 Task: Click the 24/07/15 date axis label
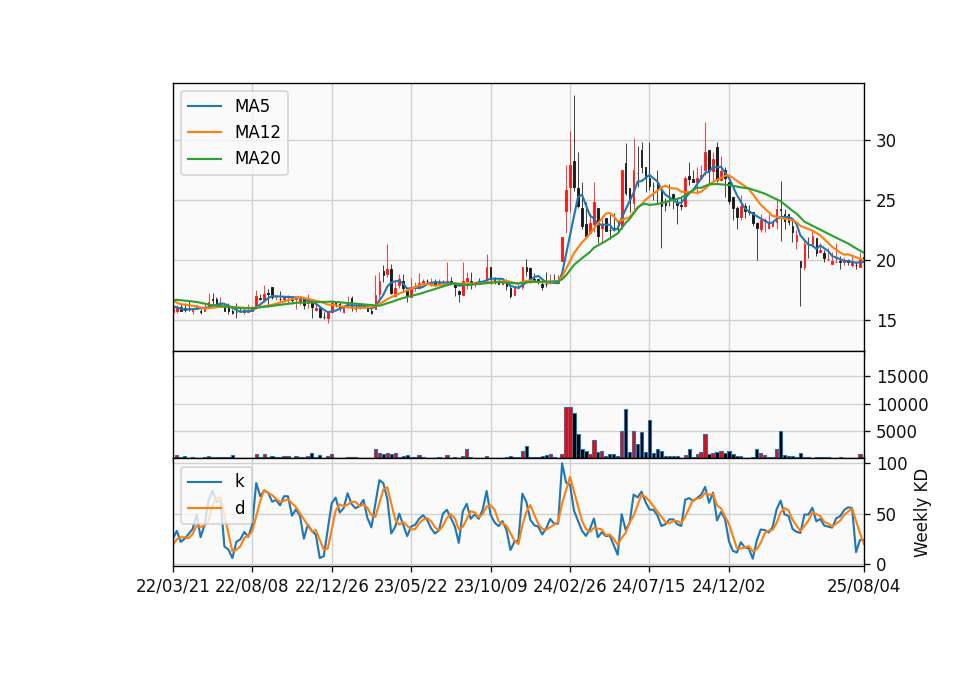point(649,586)
